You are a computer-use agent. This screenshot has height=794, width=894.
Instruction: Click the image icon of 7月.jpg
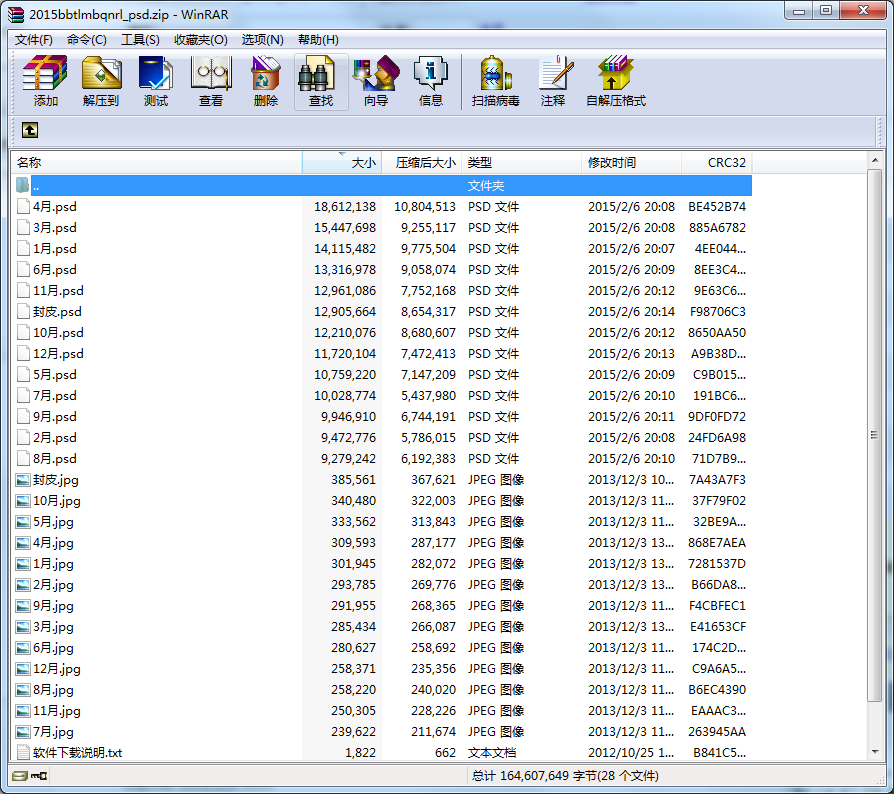point(23,732)
